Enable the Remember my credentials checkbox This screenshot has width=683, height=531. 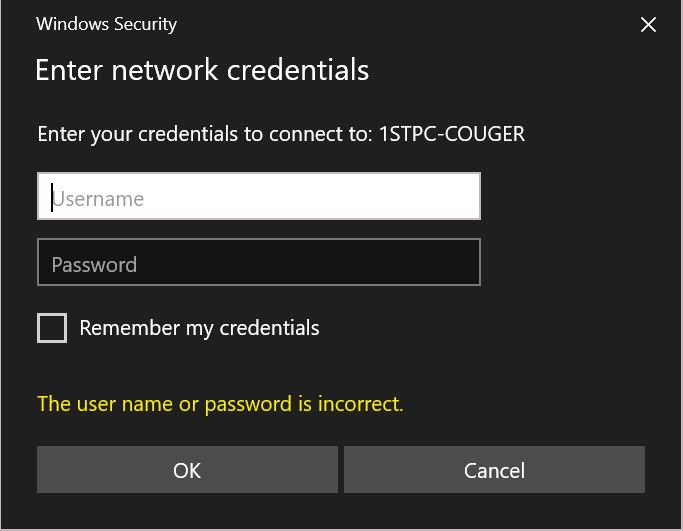(x=52, y=328)
